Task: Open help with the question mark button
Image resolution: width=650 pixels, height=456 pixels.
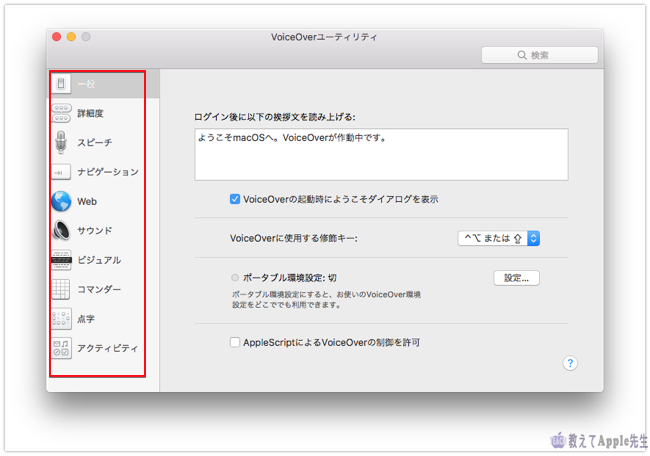Action: point(570,363)
